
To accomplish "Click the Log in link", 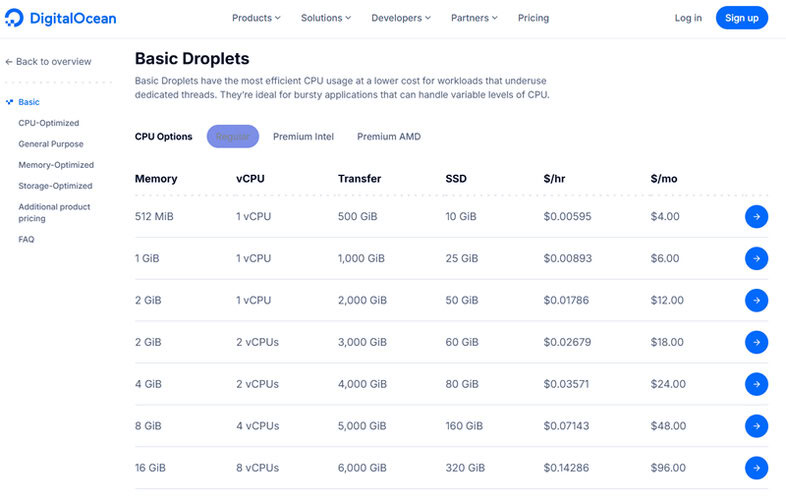I will pos(688,18).
